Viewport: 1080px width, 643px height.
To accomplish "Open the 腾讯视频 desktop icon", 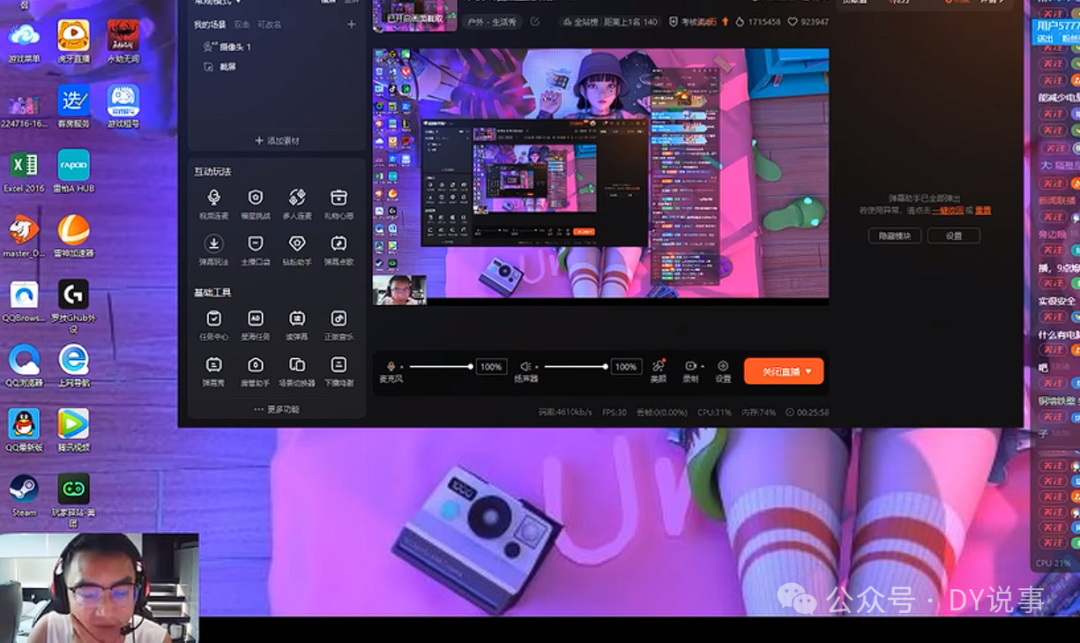I will [73, 430].
